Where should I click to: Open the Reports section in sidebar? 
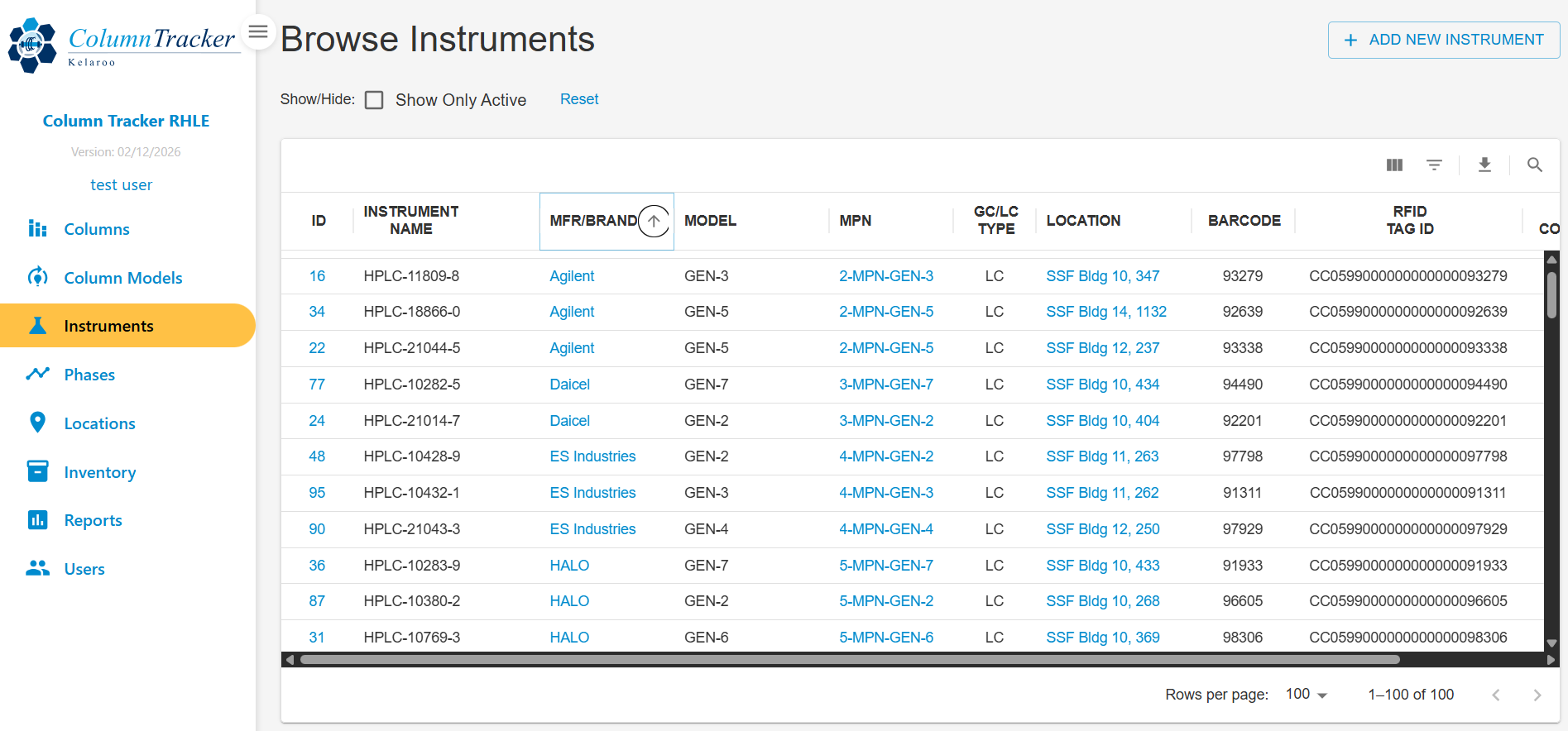coord(93,520)
